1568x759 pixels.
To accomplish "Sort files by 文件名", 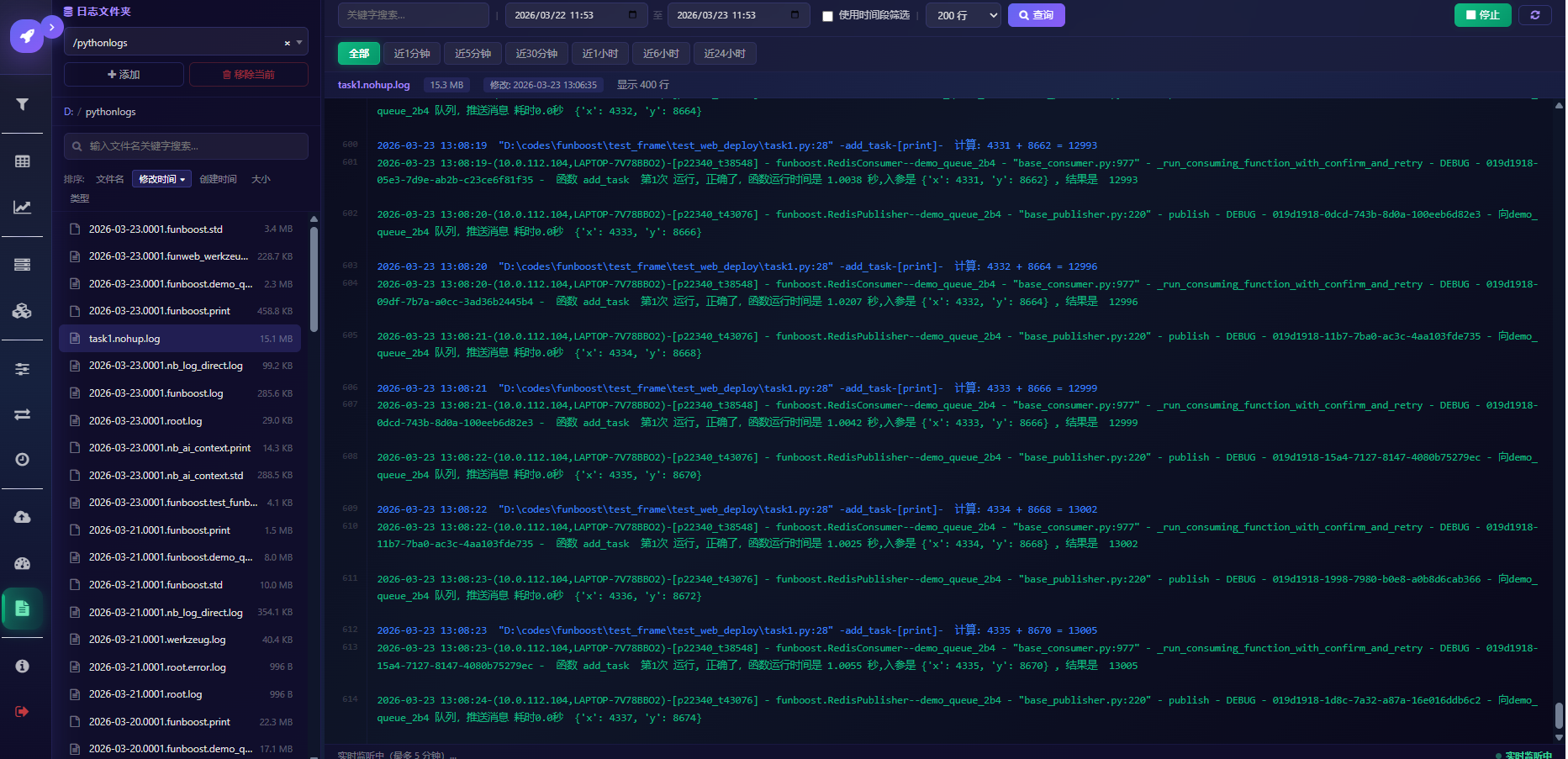I will tap(110, 179).
